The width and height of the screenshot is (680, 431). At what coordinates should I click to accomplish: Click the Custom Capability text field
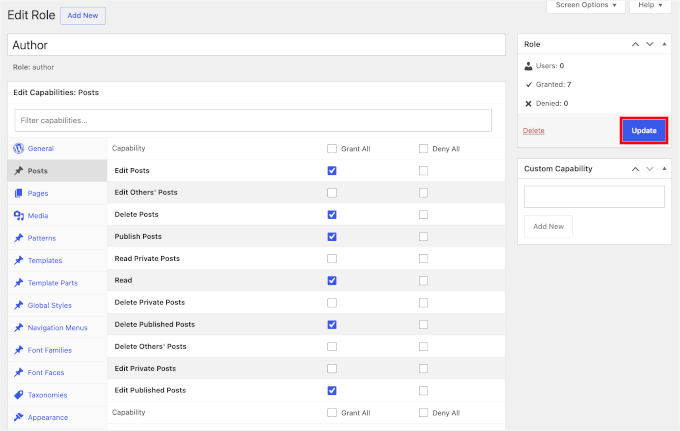point(594,197)
